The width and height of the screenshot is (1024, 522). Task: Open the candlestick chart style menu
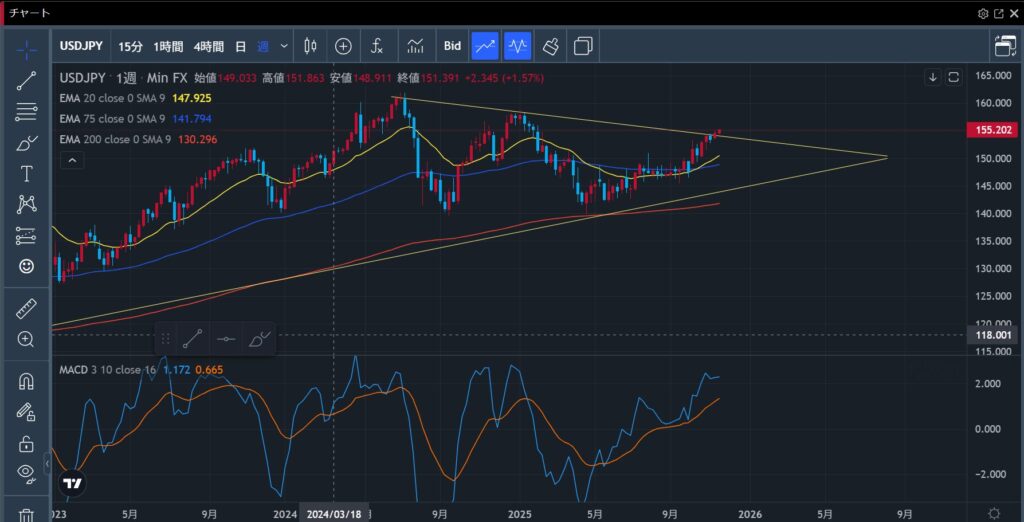pos(310,46)
